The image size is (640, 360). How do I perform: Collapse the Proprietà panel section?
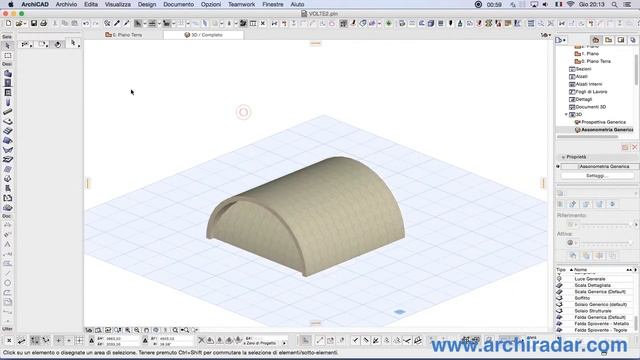point(563,157)
